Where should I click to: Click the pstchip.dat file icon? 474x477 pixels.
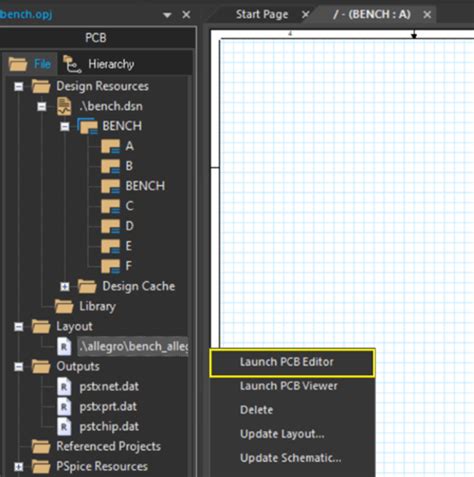click(x=64, y=427)
